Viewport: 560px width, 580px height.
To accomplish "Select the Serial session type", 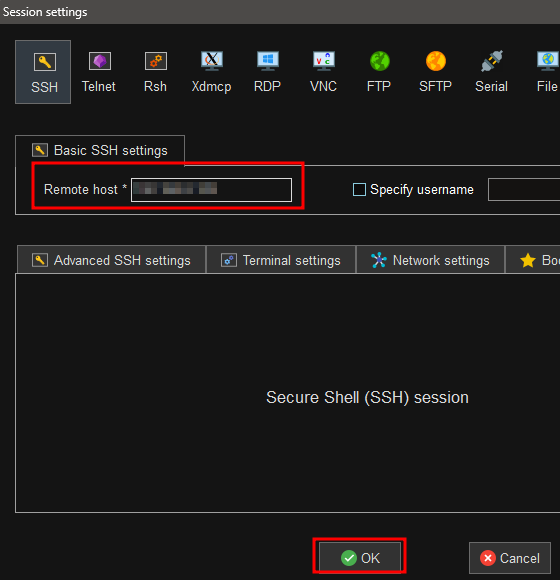I will [491, 72].
